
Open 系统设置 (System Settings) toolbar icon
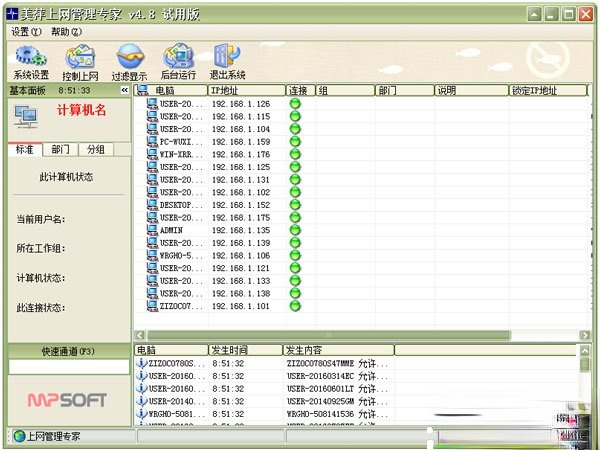tap(30, 61)
